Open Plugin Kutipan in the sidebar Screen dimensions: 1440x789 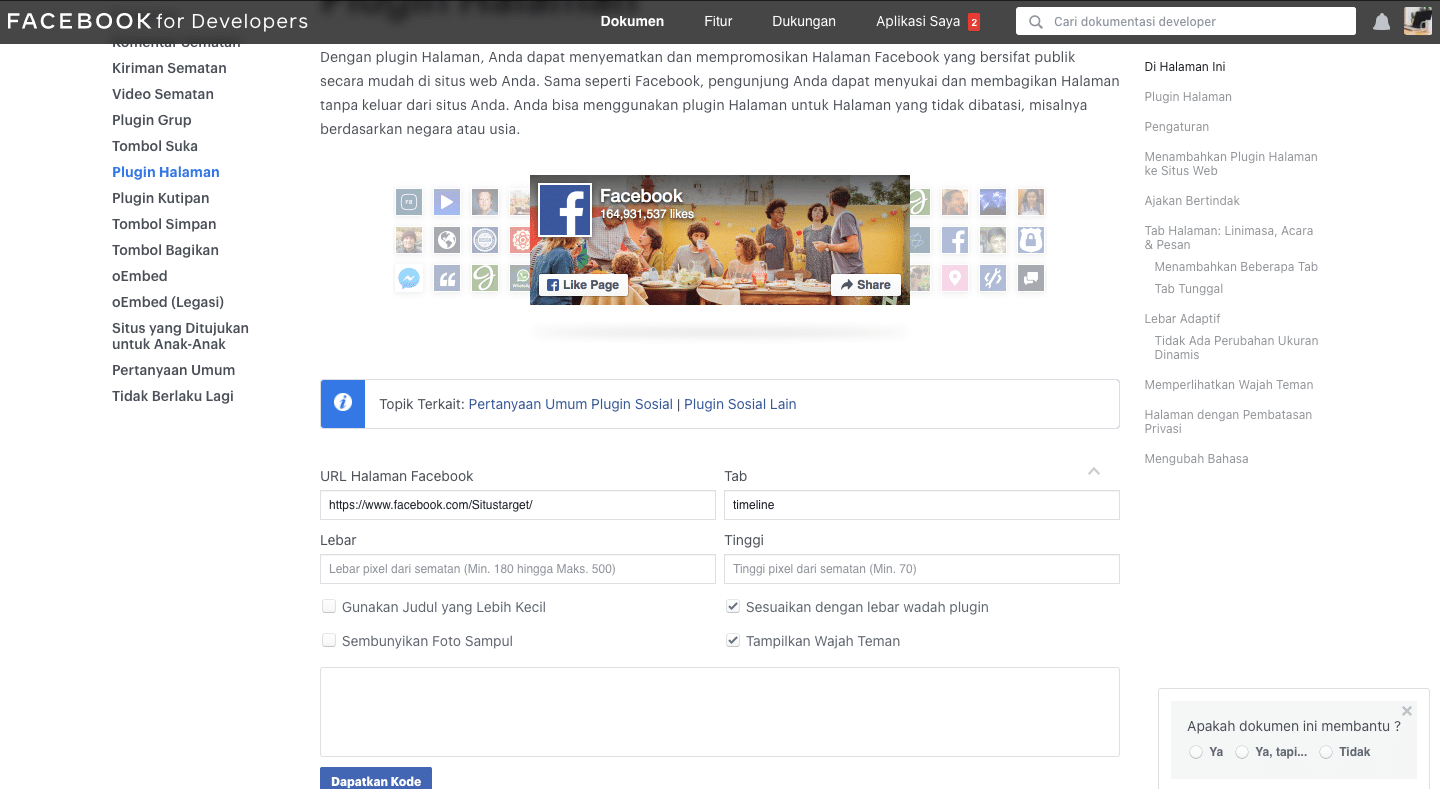point(161,198)
